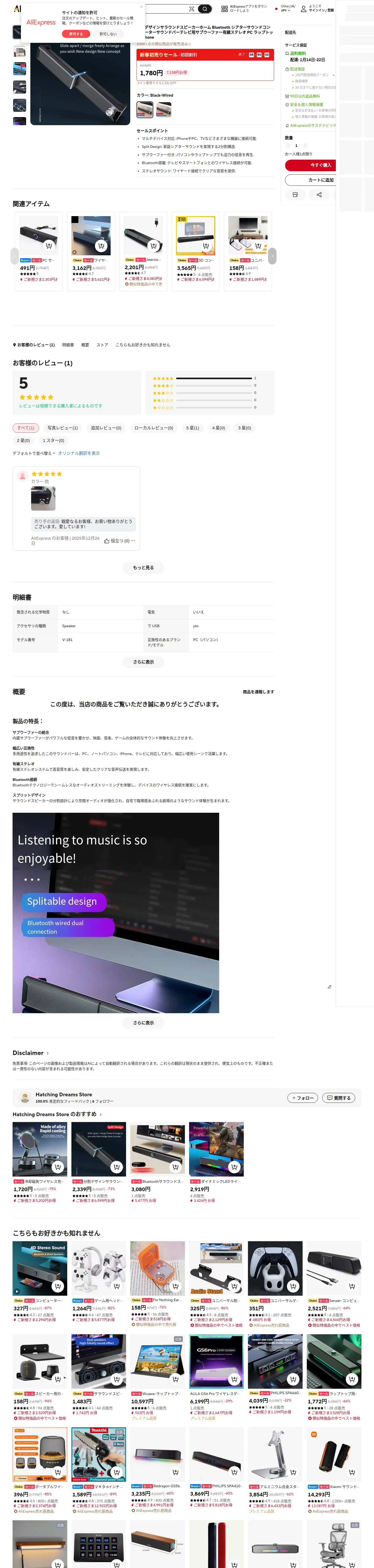Open the AliExpress app download QR icon
This screenshot has height=1568, width=374.
click(x=224, y=9)
